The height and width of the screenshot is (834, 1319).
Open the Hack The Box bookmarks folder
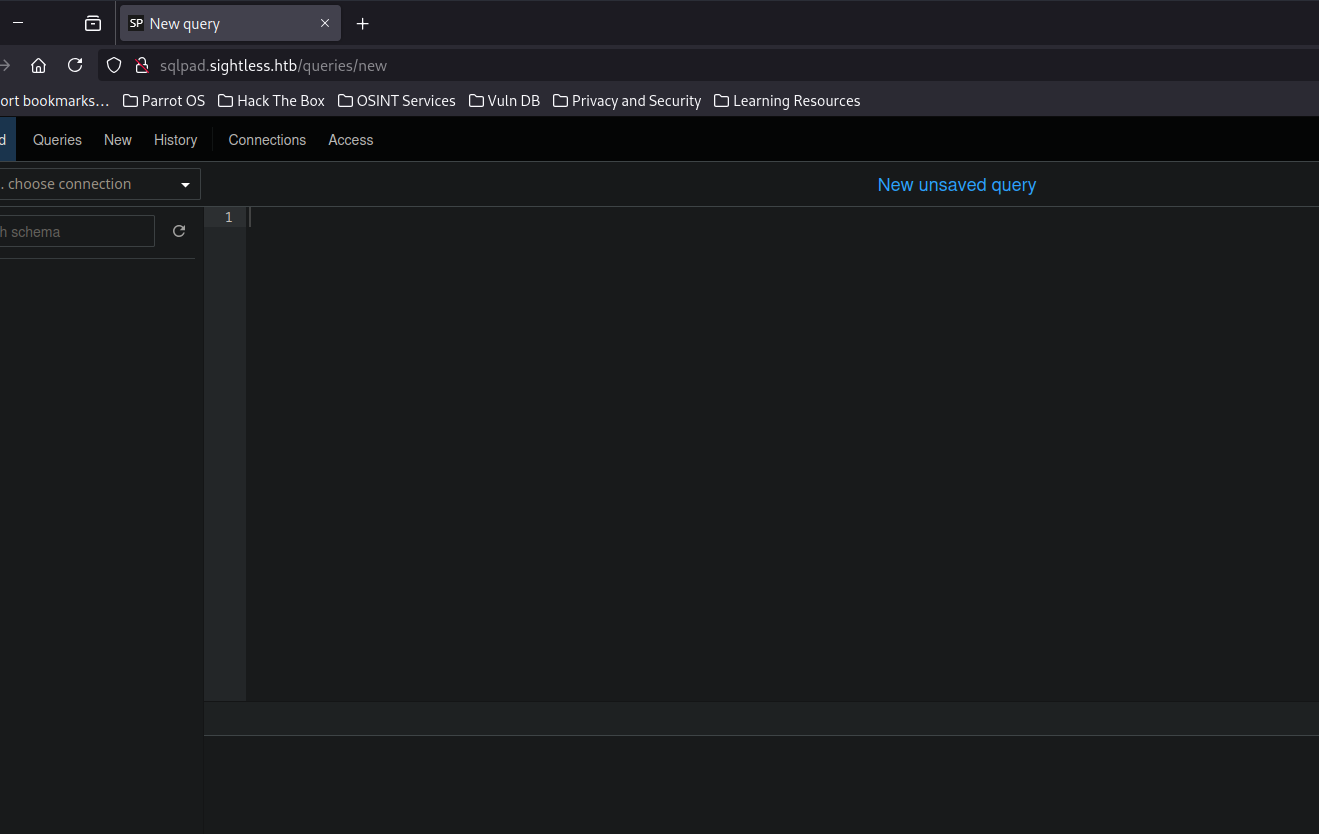click(271, 101)
